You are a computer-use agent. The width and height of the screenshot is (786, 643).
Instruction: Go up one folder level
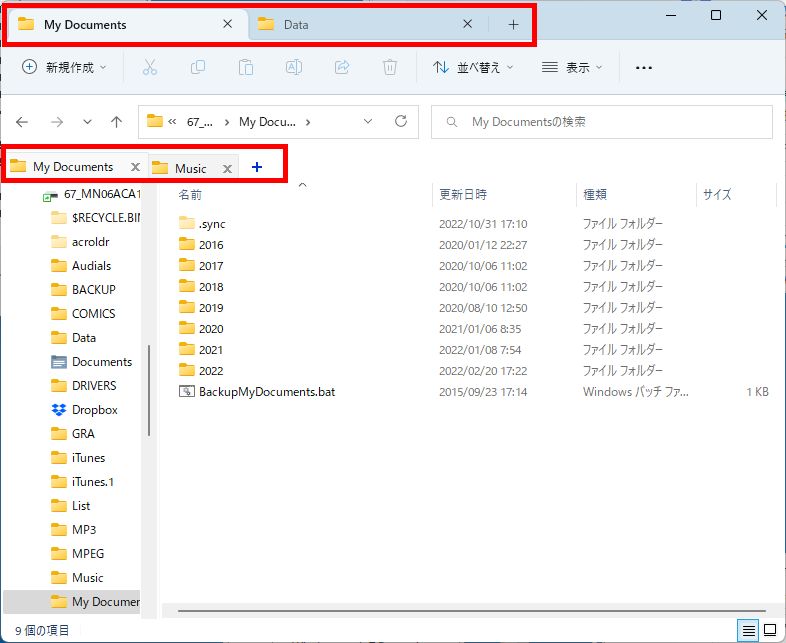click(x=116, y=122)
